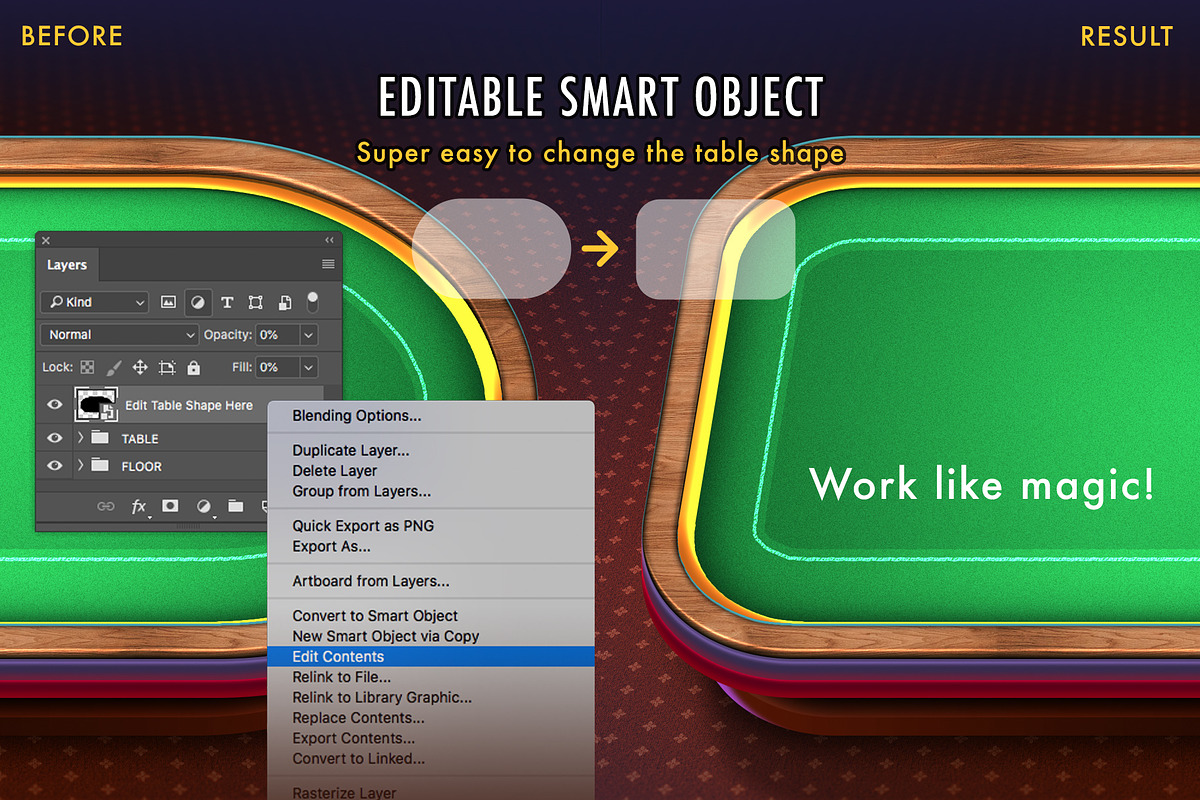This screenshot has height=800, width=1200.
Task: Select Edit Contents menu entry
Action: coord(431,656)
